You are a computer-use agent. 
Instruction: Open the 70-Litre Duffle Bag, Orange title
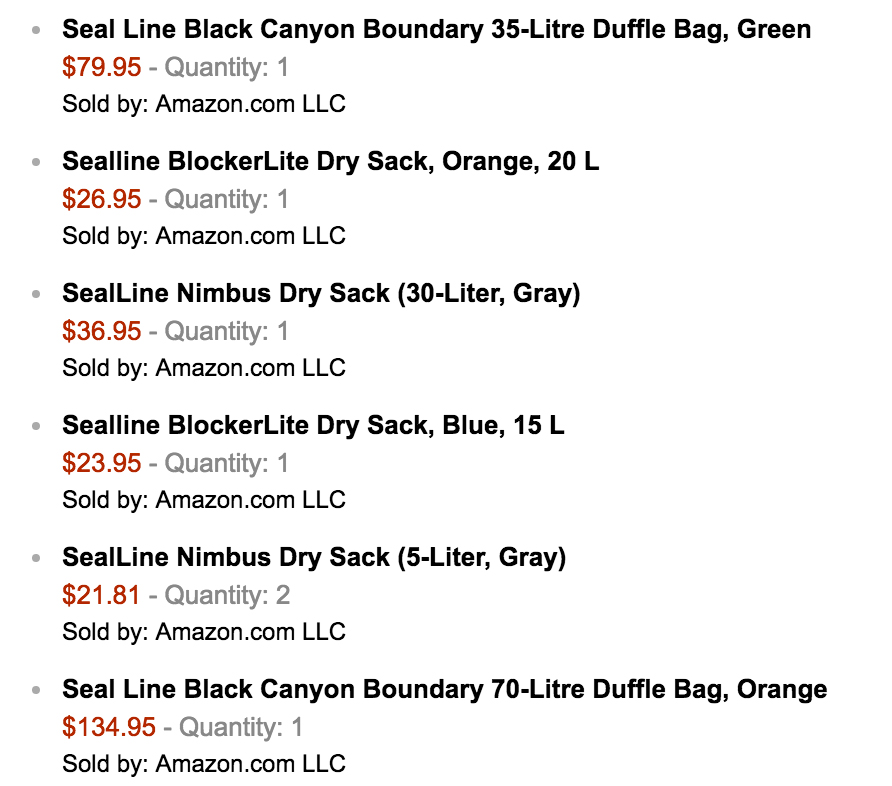tap(444, 689)
